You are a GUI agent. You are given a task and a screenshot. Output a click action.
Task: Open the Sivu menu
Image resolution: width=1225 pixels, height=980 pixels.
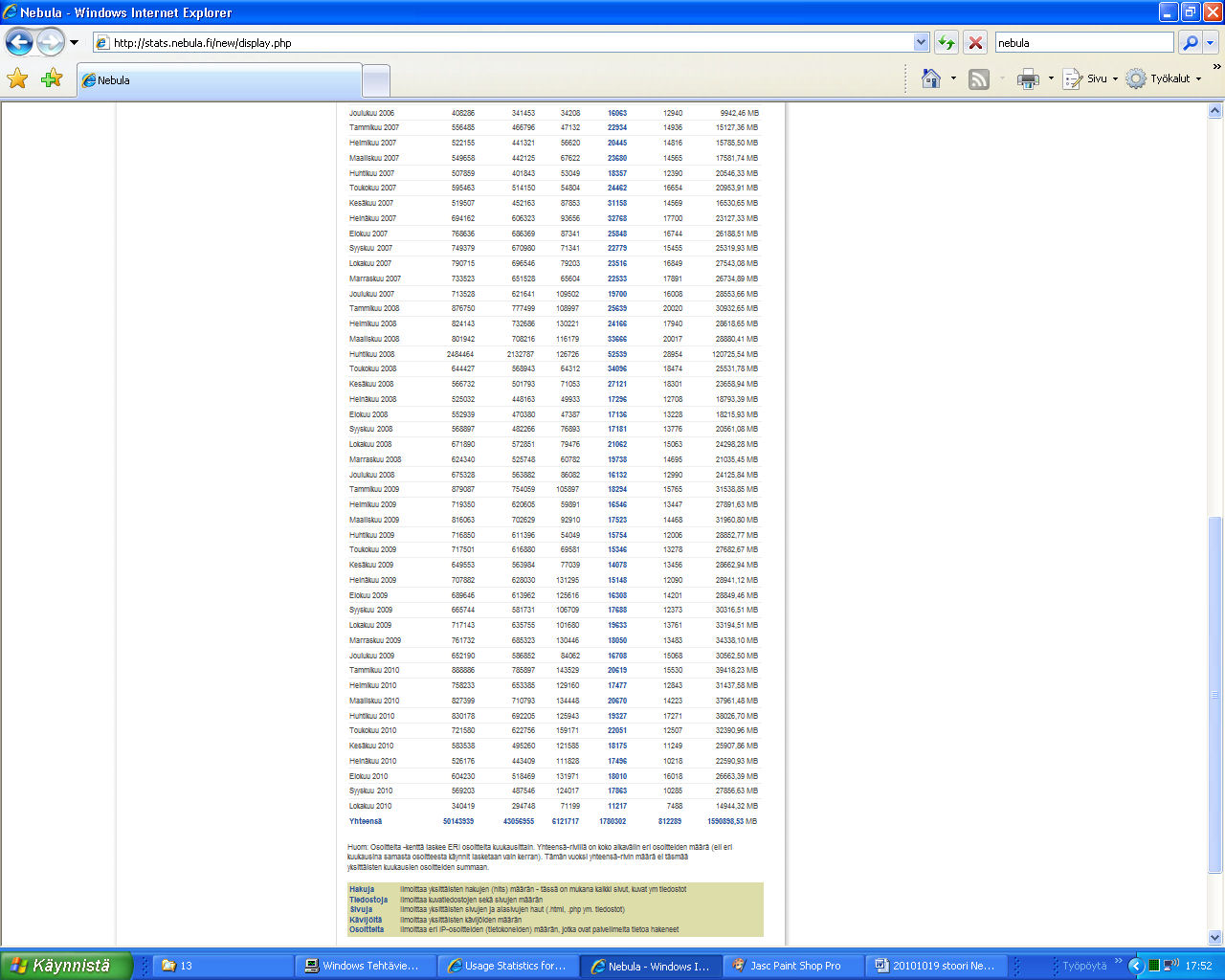1091,79
